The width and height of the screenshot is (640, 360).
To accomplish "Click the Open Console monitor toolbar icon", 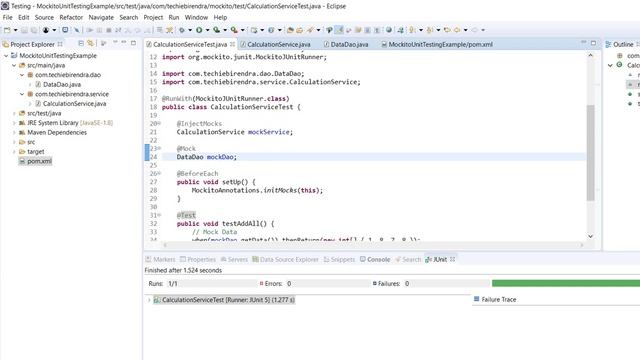I will [65, 30].
